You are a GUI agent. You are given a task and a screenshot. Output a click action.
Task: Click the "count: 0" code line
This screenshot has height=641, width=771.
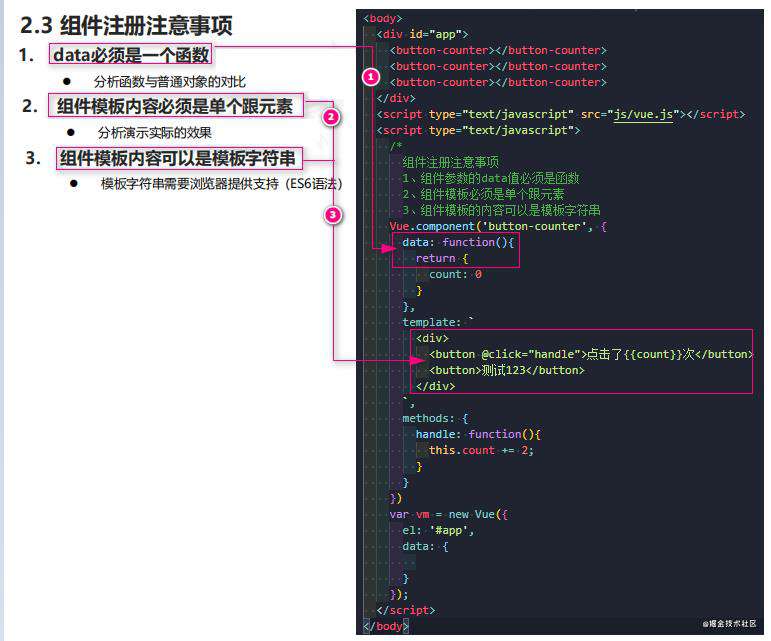(455, 274)
